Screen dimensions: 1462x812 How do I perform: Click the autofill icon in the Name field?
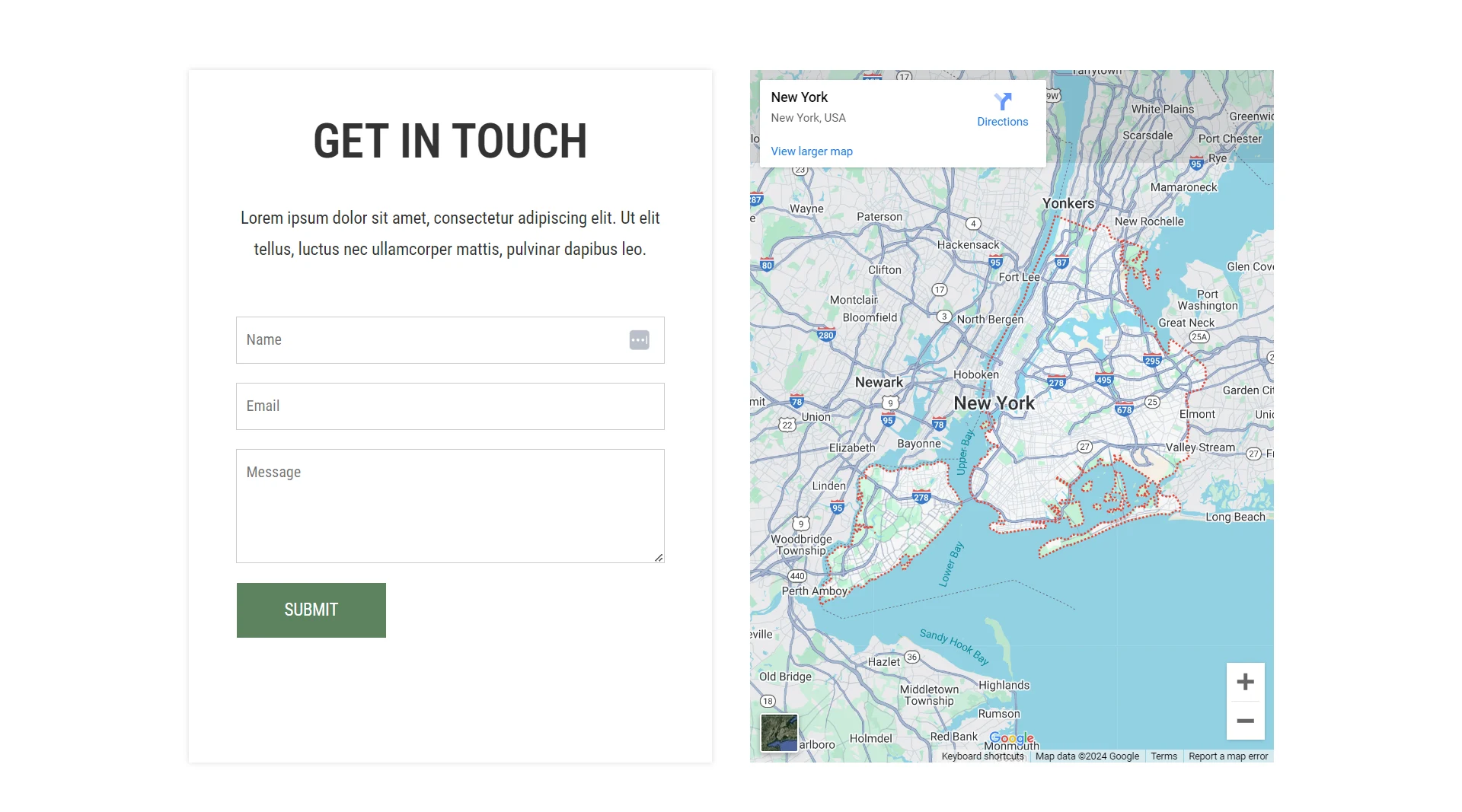[x=640, y=340]
